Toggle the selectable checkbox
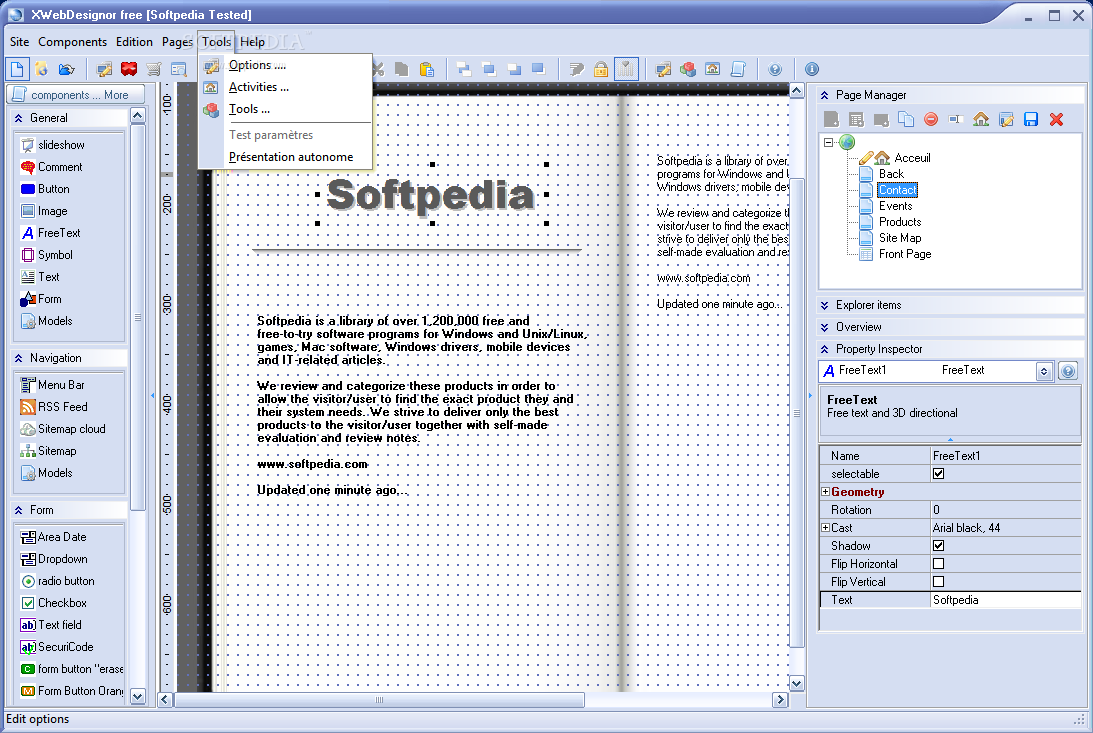 pos(938,474)
